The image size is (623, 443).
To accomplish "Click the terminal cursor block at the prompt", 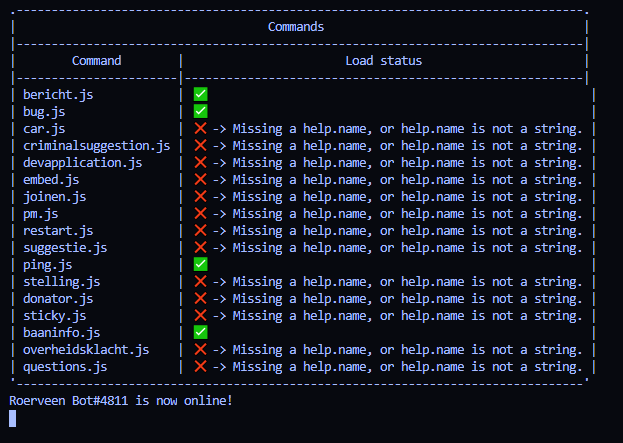I will pos(12,418).
